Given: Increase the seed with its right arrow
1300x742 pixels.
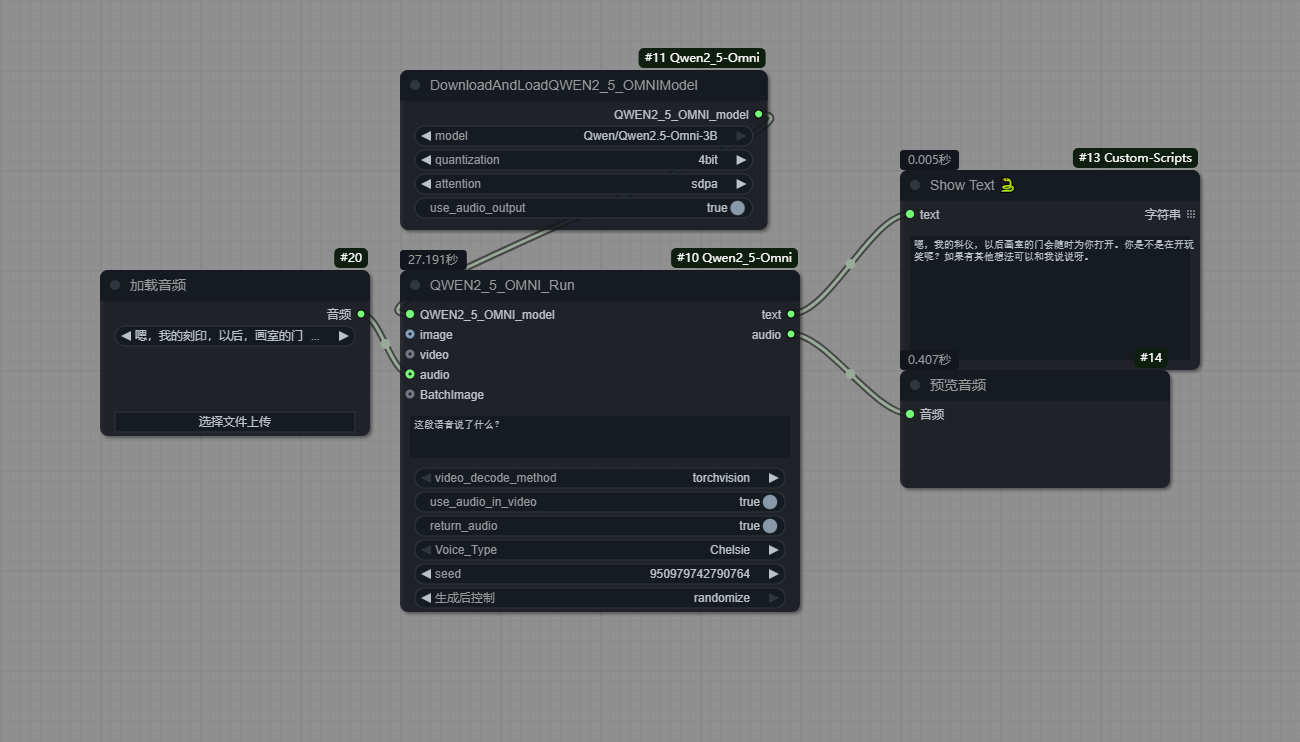Looking at the screenshot, I should [773, 574].
